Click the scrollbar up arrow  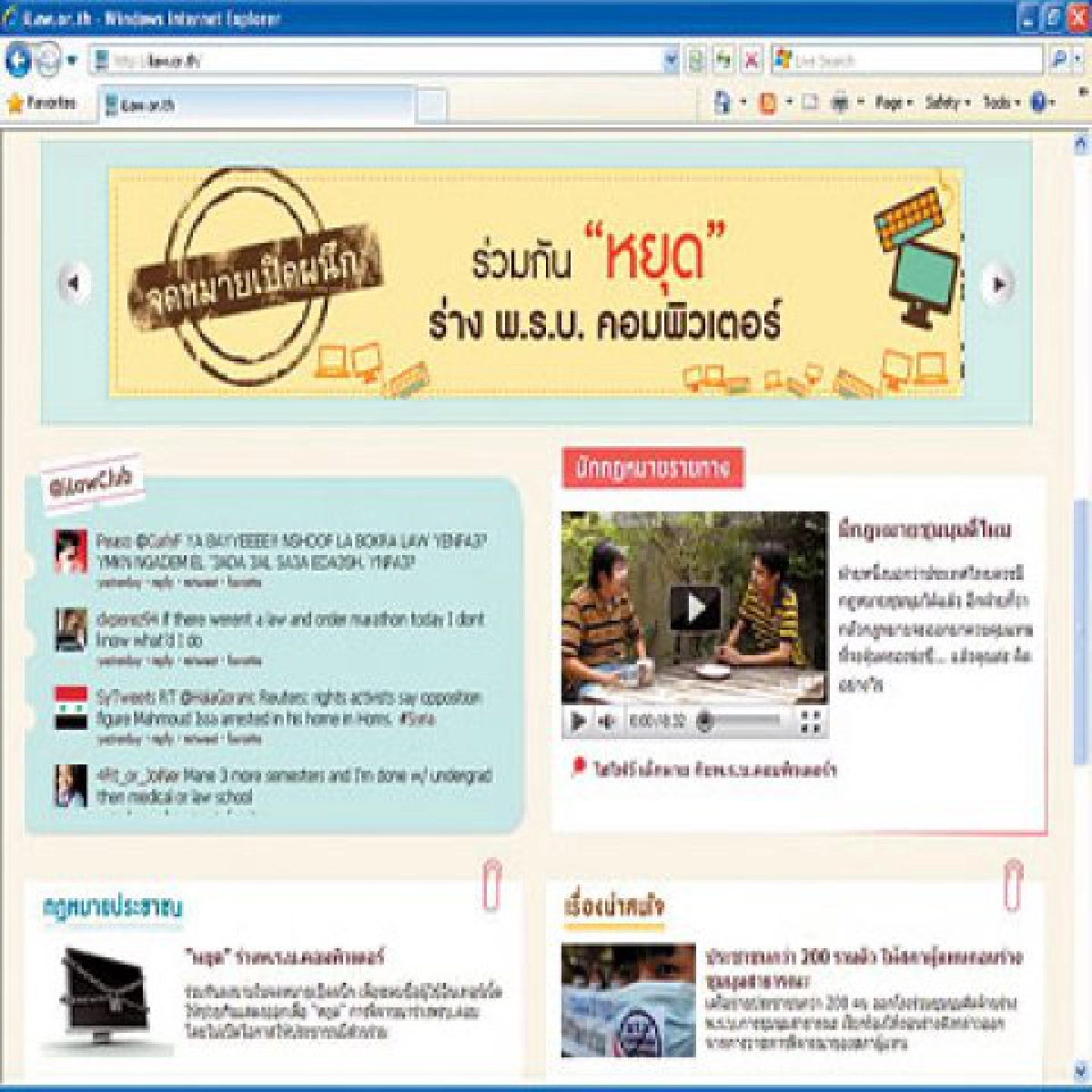(1081, 143)
